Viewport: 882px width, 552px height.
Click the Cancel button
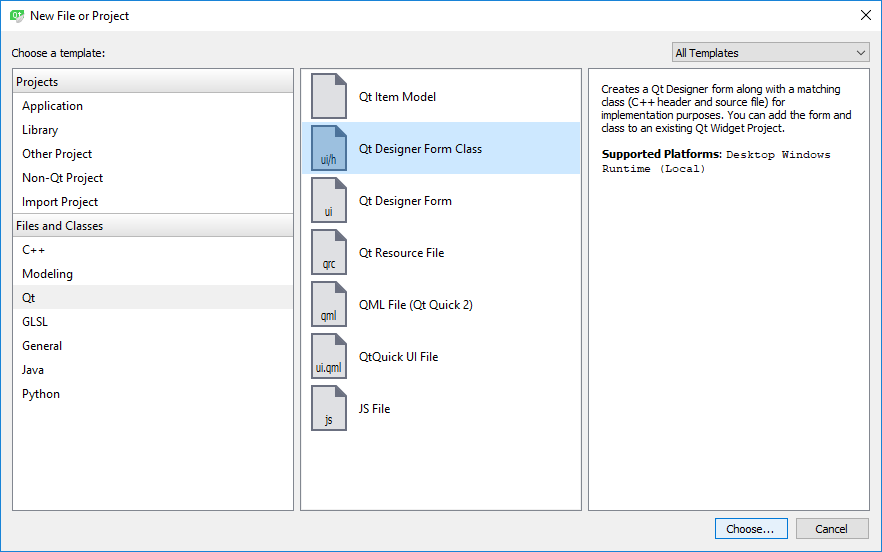831,529
